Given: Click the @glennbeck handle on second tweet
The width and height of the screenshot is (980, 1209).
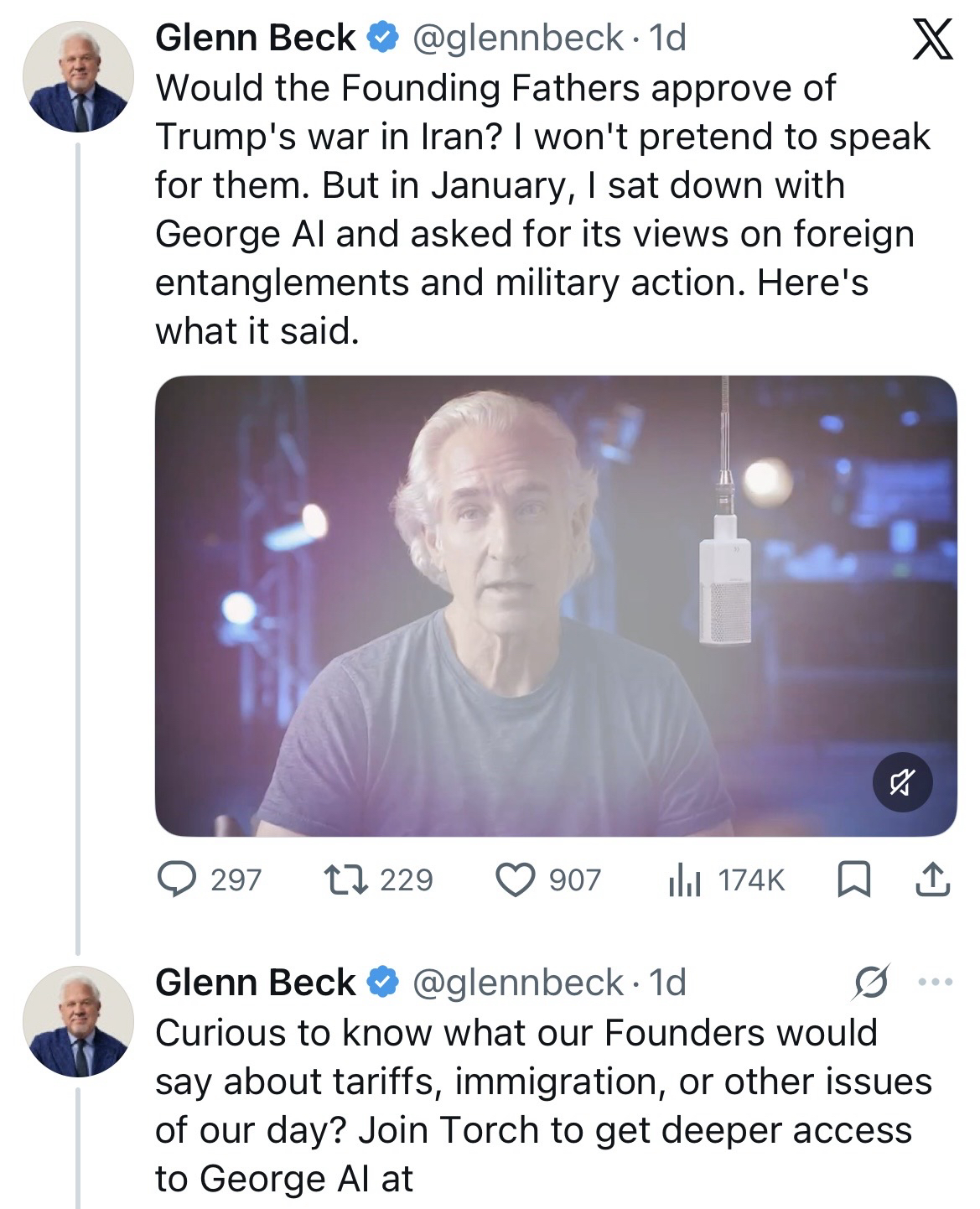Looking at the screenshot, I should click(x=514, y=983).
